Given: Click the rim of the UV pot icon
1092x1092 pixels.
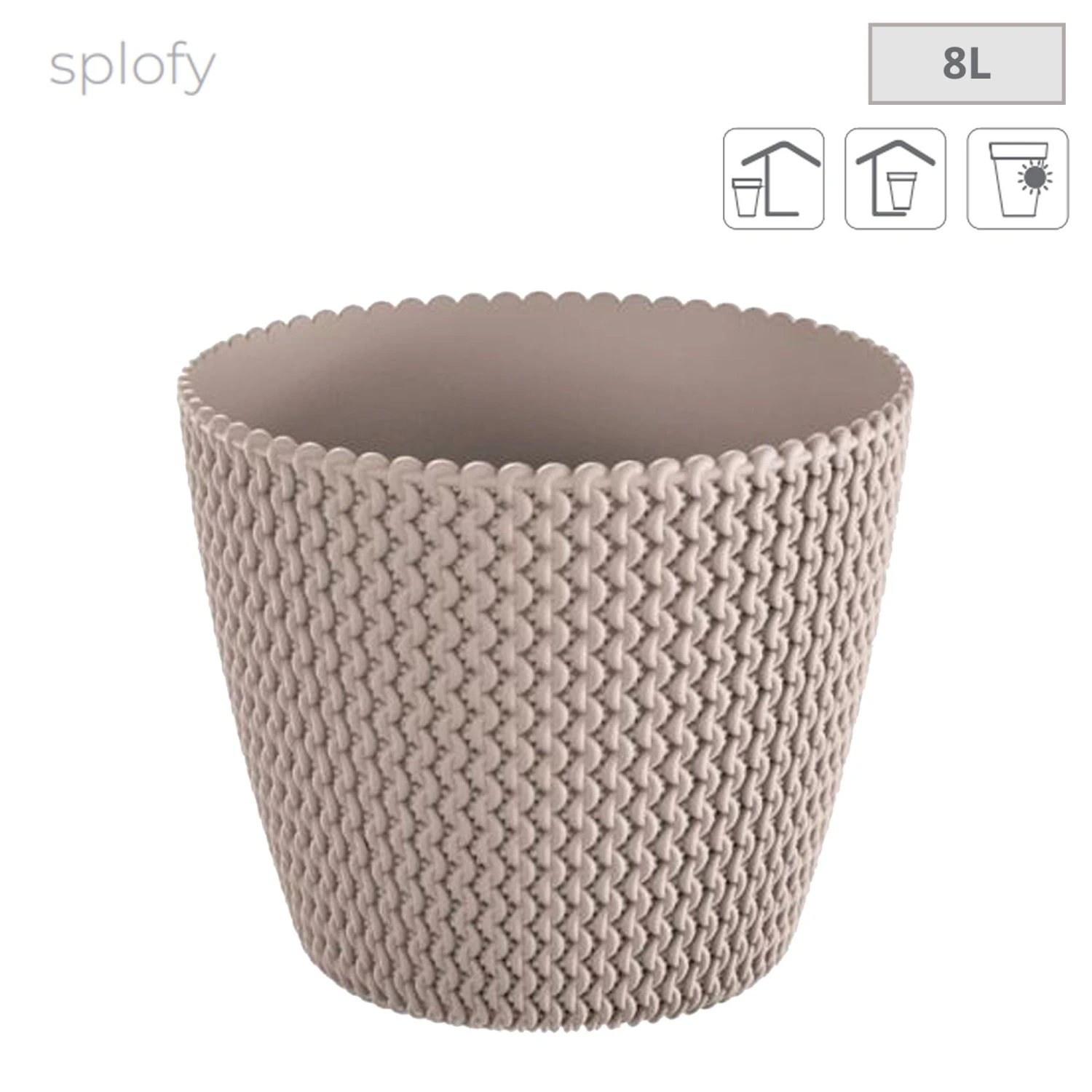Looking at the screenshot, I should 1018,150.
